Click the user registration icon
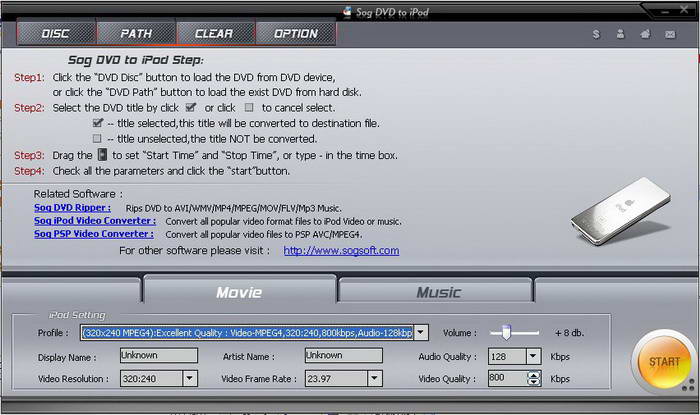Viewport: 700px width, 415px height. pos(621,34)
